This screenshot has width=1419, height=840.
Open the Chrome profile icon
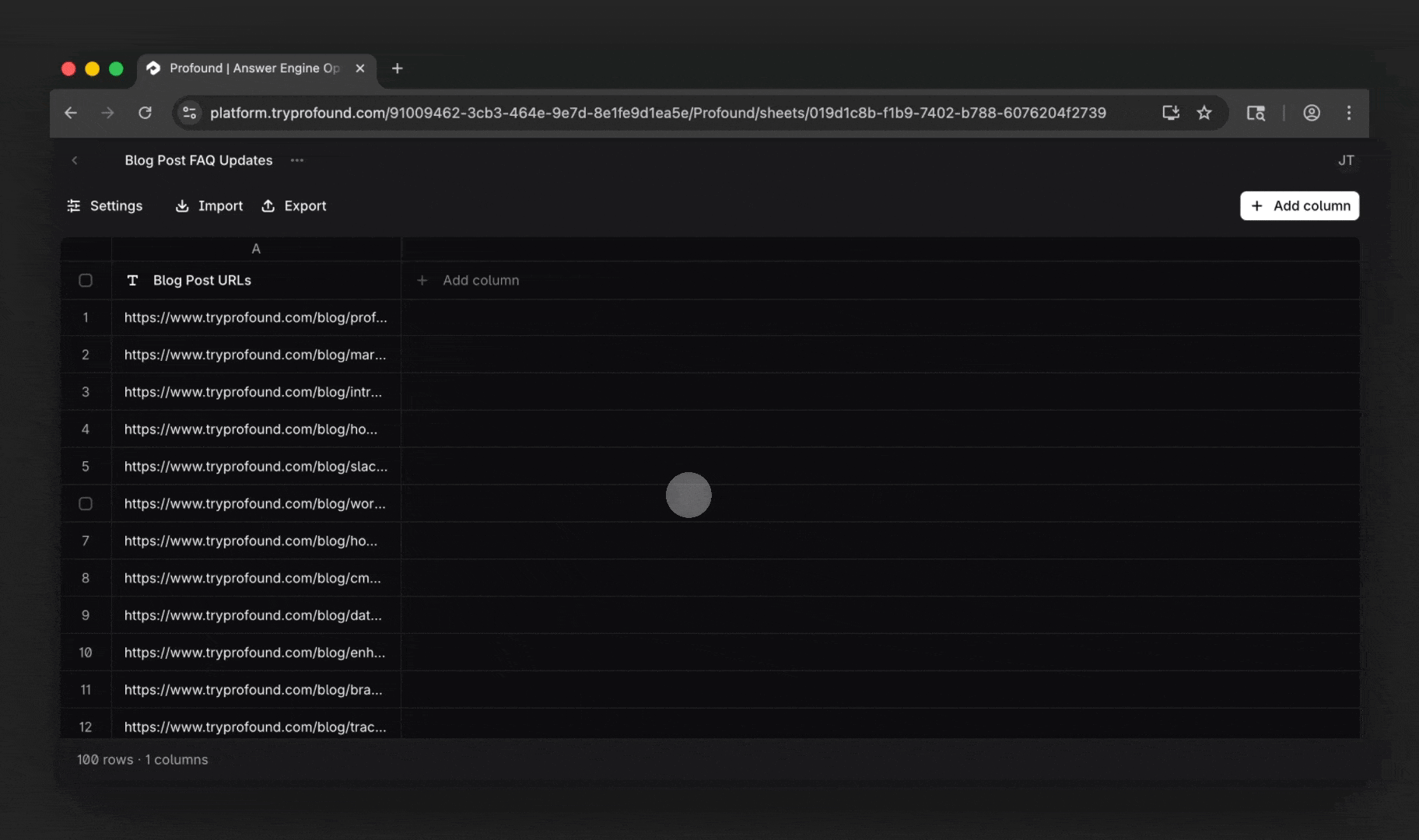click(1312, 113)
